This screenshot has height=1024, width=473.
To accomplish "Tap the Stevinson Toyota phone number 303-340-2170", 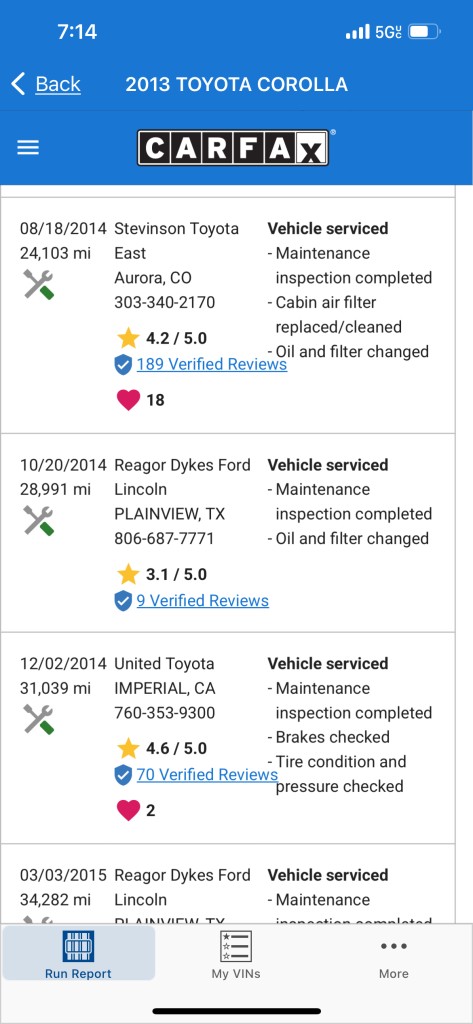I will [x=165, y=302].
